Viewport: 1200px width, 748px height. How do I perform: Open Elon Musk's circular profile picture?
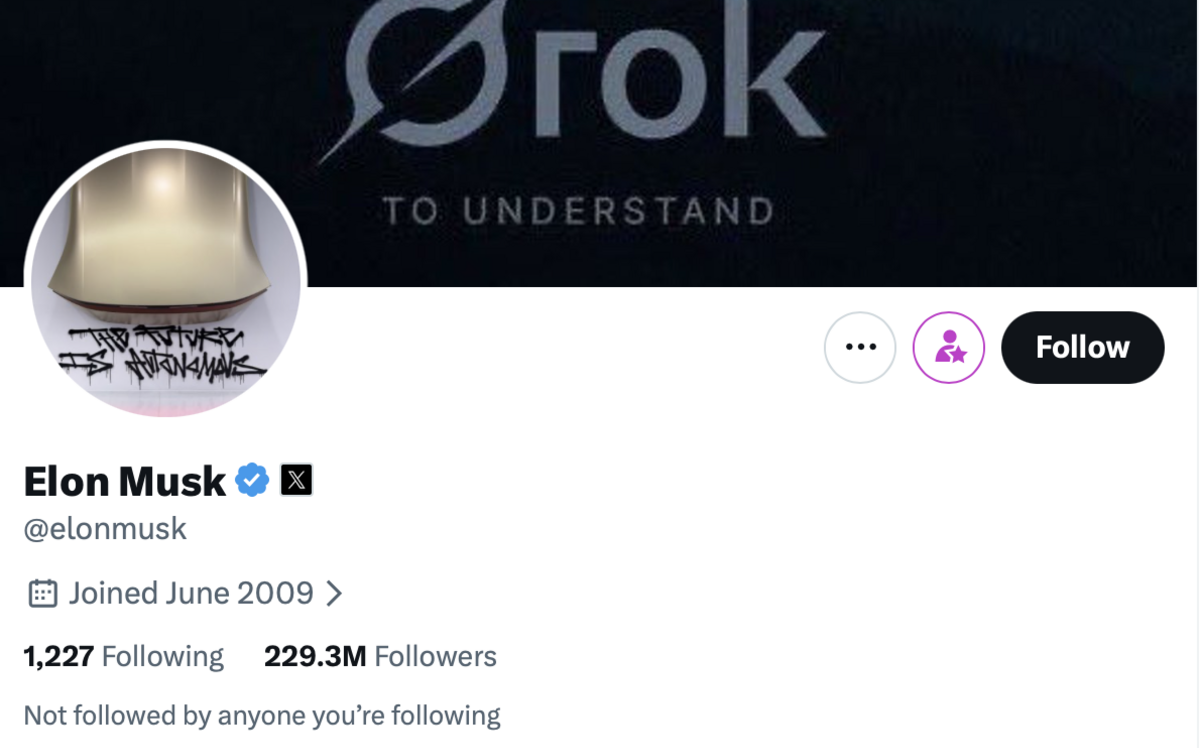click(166, 280)
